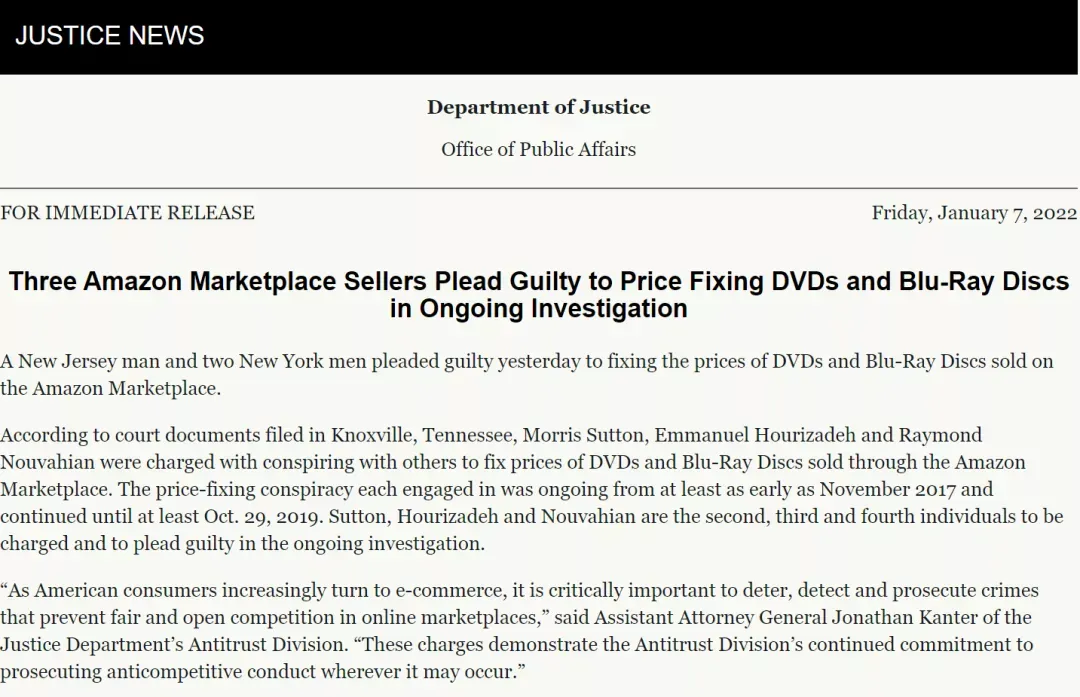
Task: Click the black header banner area
Action: pos(539,37)
